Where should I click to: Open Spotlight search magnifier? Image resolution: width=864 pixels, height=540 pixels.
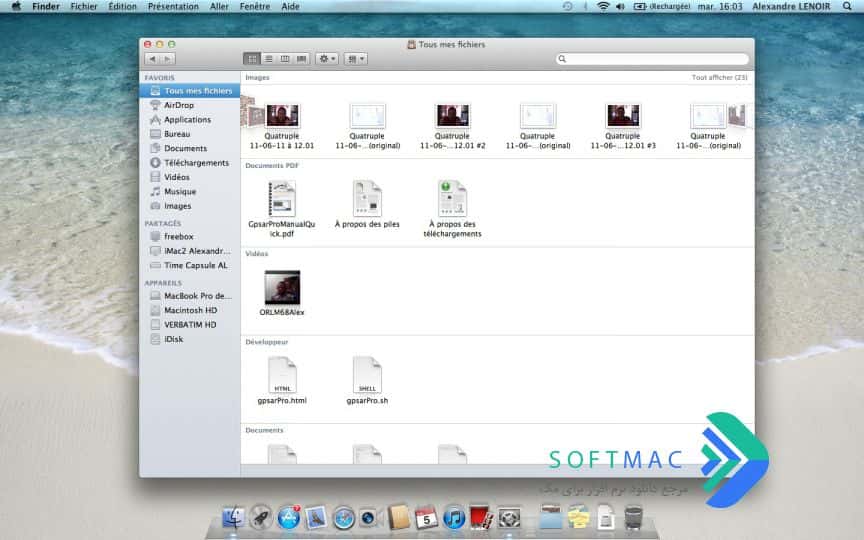tap(847, 7)
